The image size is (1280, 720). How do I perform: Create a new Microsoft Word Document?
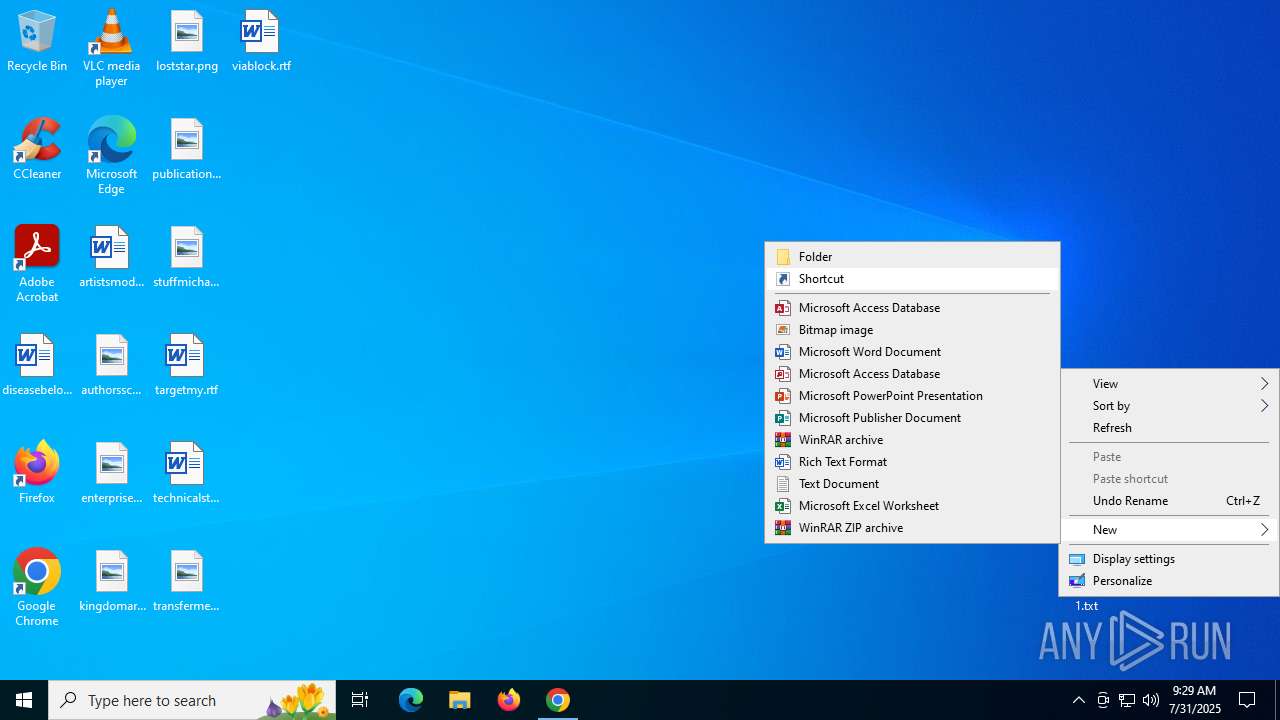tap(912, 352)
